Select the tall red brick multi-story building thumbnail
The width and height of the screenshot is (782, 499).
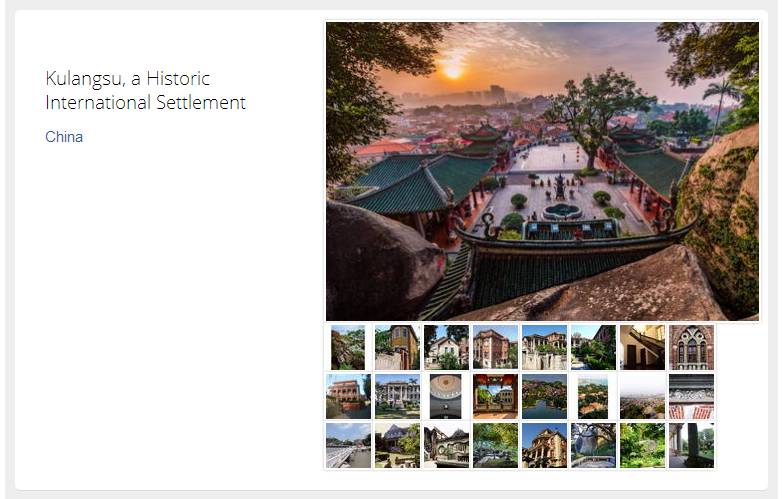(495, 347)
